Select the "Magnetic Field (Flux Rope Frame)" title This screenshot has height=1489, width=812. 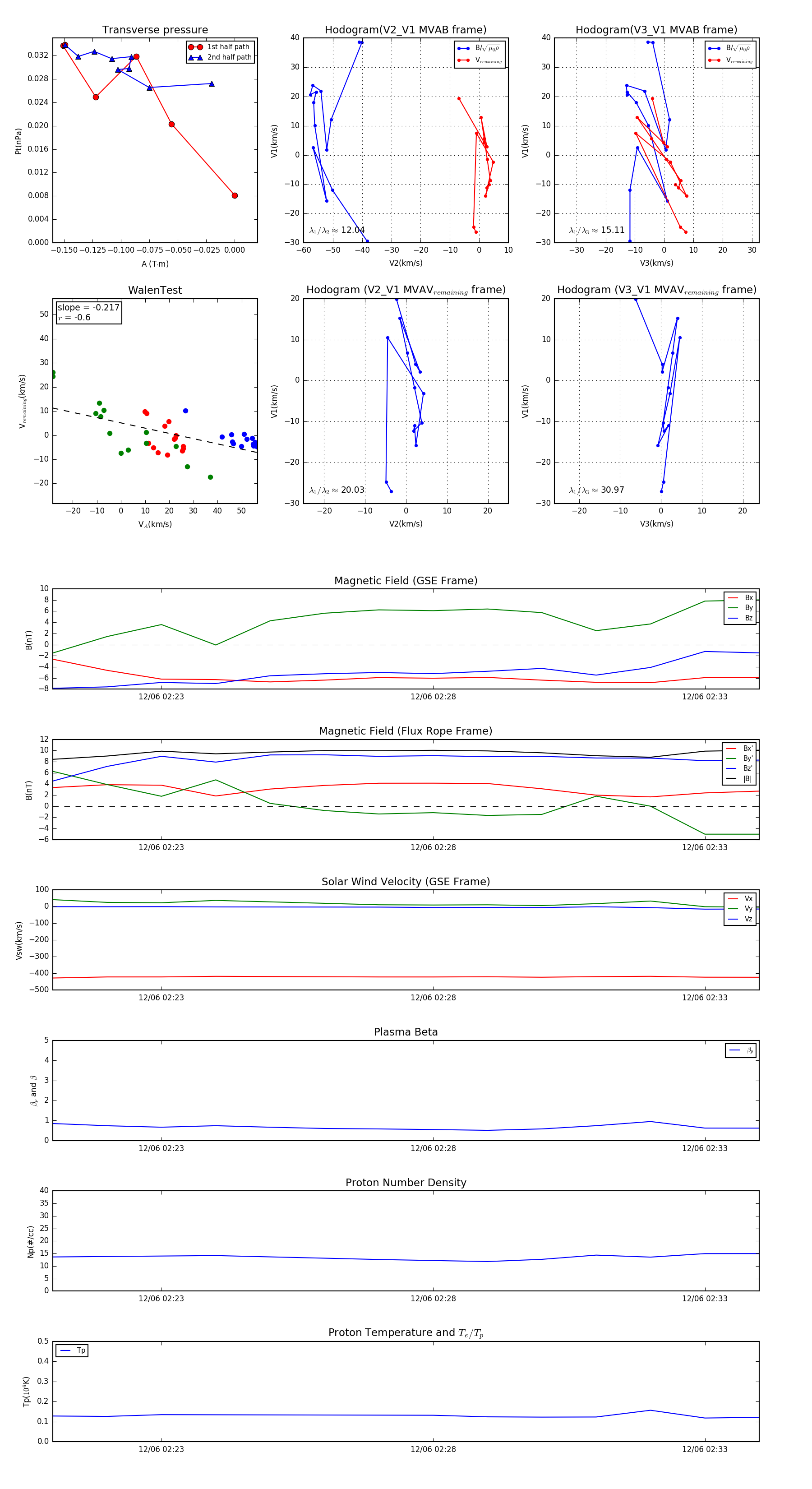coord(406,731)
